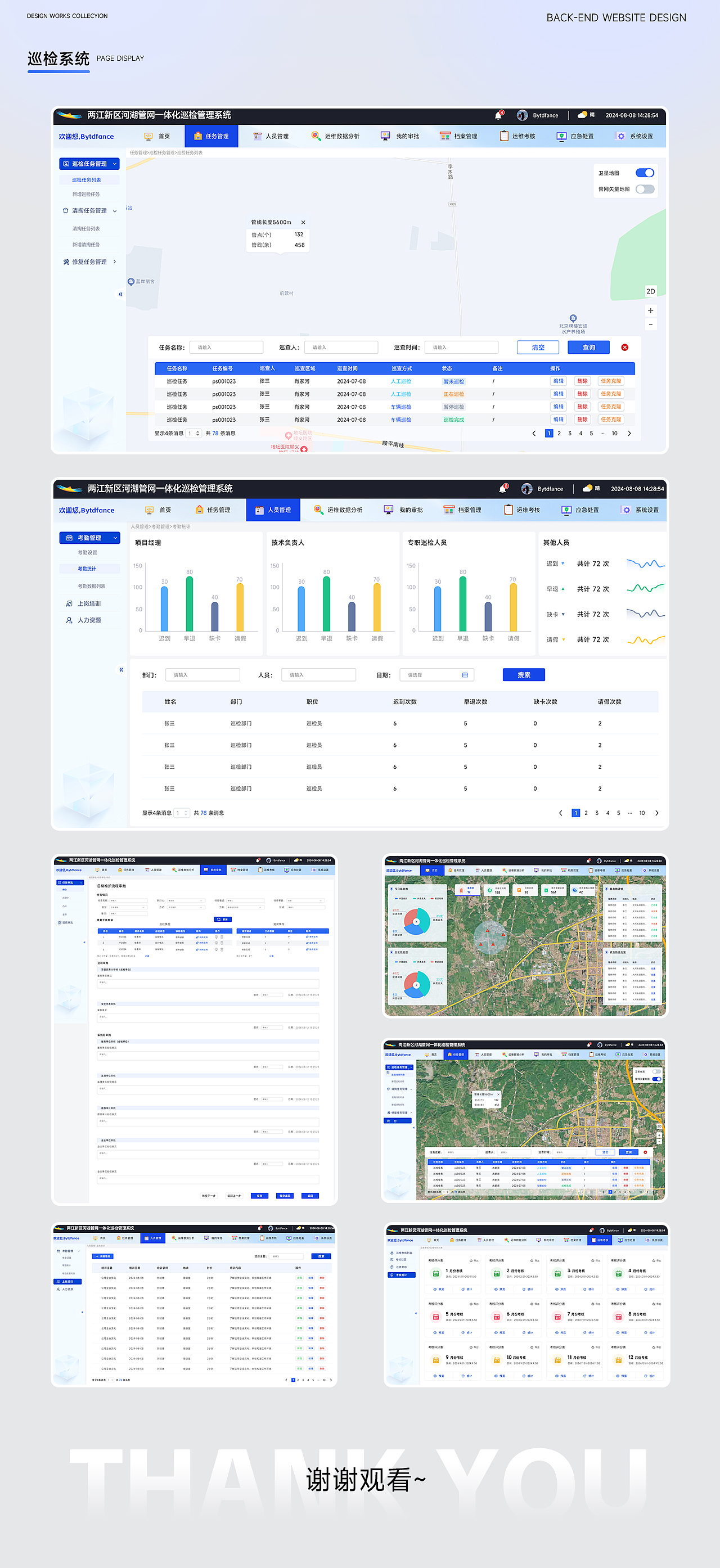Zoom out the map with minus button
Screen dimensions: 720x1568
[x=651, y=325]
